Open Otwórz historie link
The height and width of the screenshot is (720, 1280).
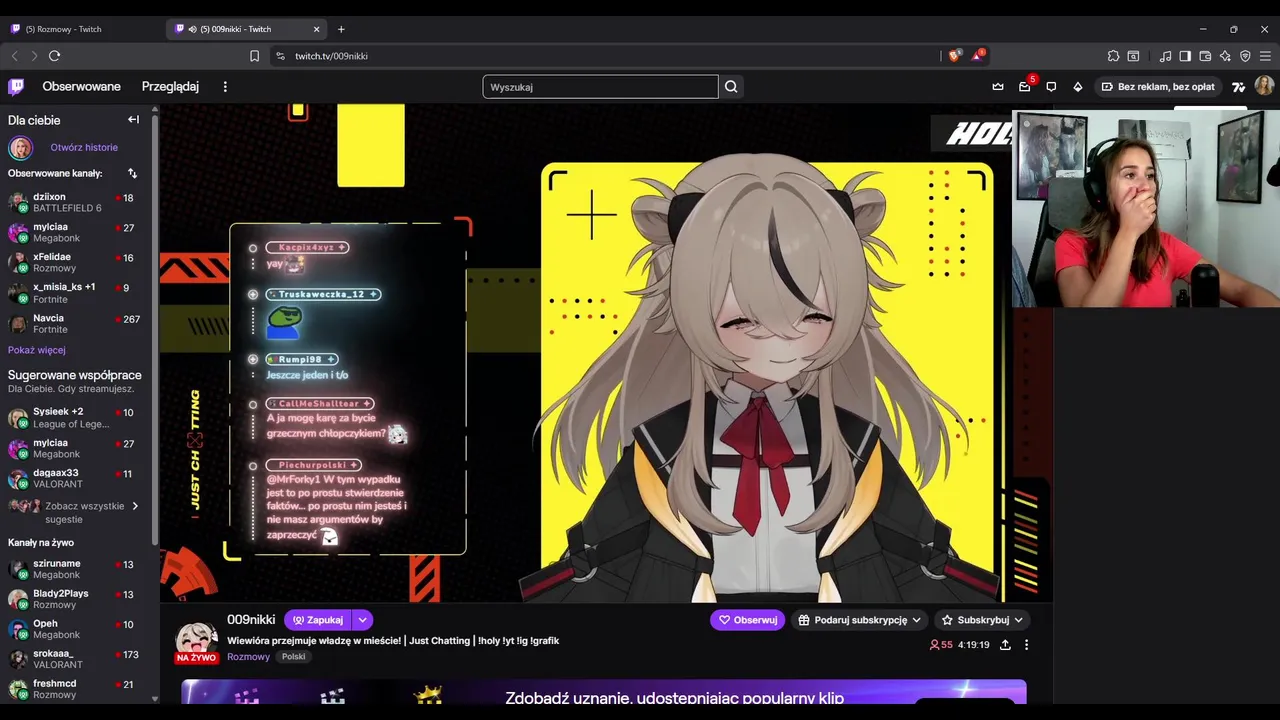click(x=84, y=147)
